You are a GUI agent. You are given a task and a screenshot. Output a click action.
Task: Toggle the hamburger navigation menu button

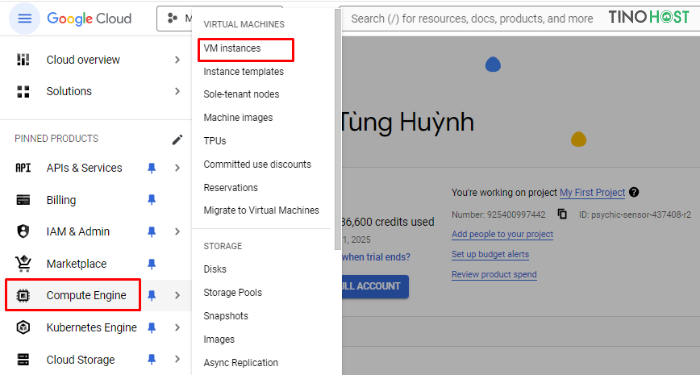tap(25, 19)
